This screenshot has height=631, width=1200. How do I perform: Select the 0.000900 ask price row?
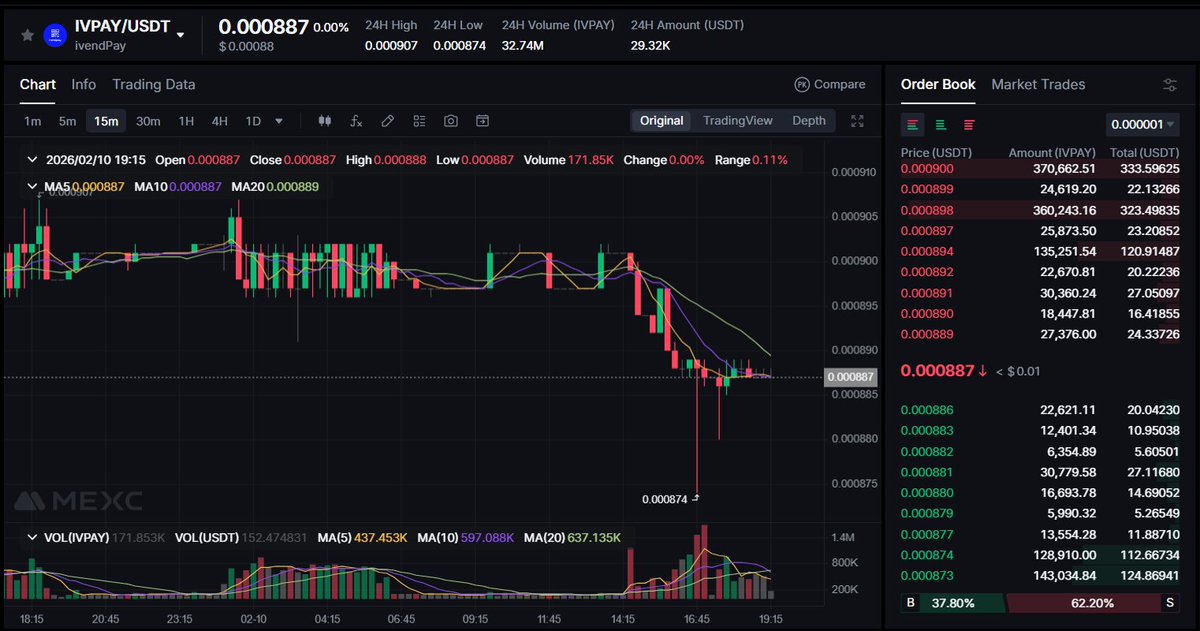point(1040,168)
